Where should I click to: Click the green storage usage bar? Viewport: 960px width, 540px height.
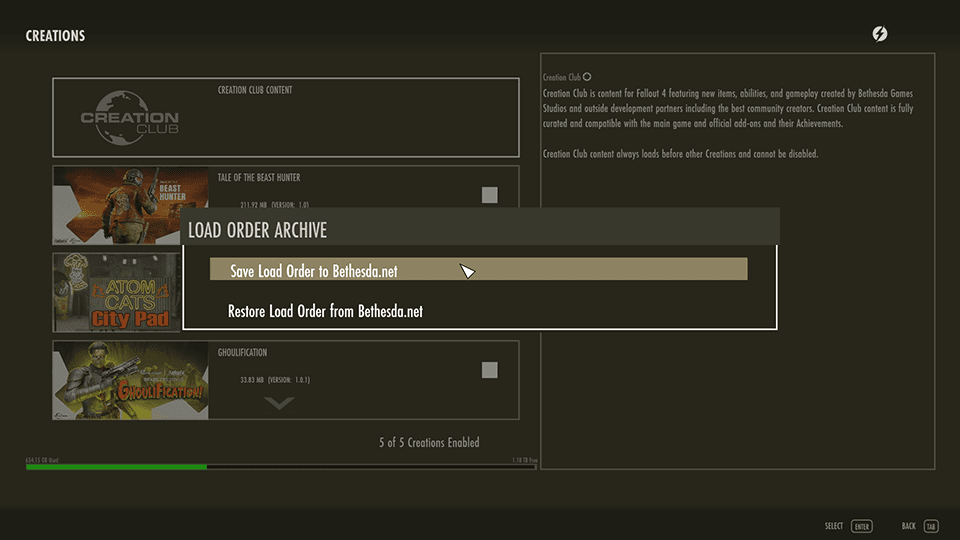(x=116, y=466)
